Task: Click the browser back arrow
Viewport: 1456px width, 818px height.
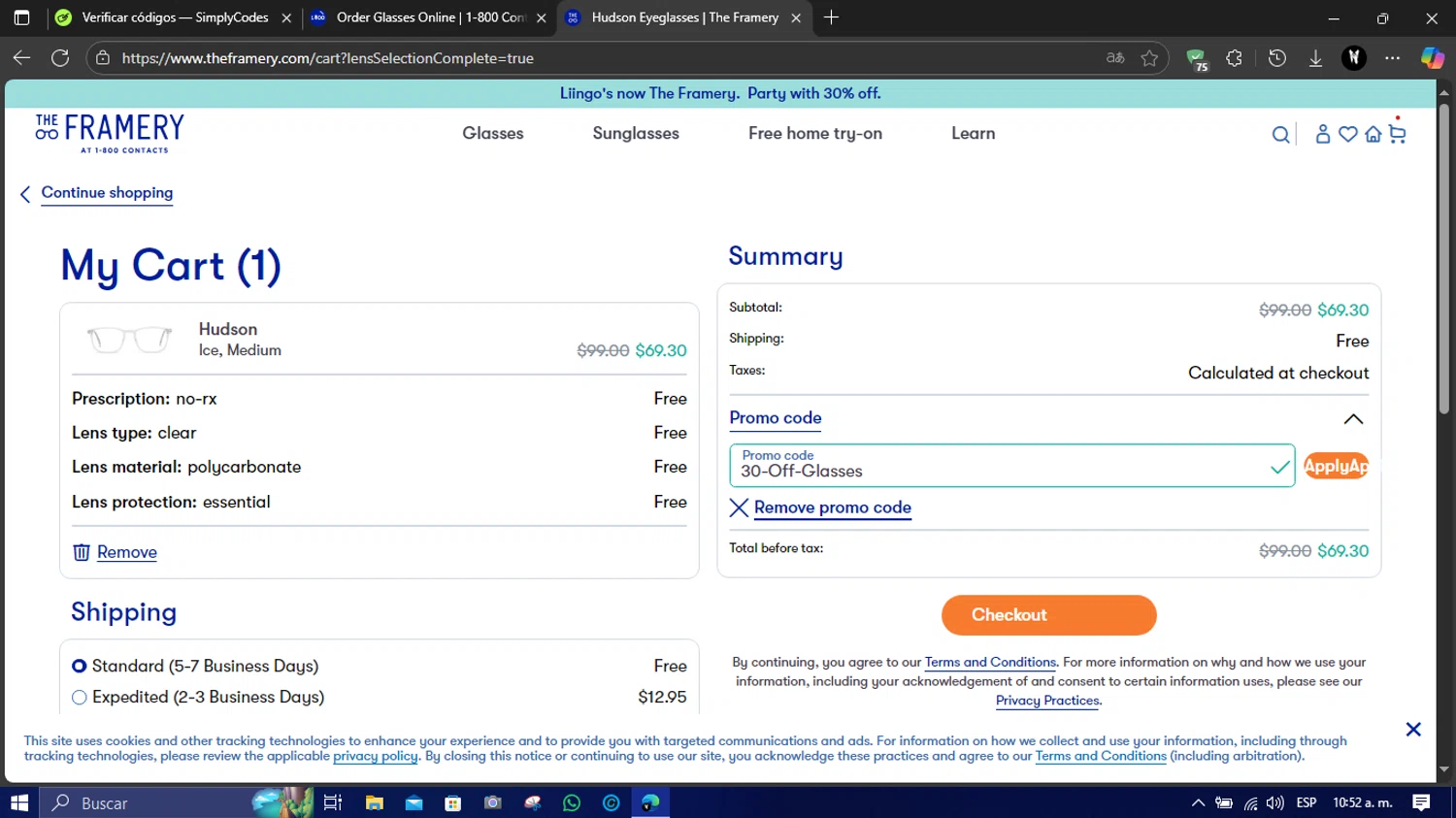Action: click(21, 58)
